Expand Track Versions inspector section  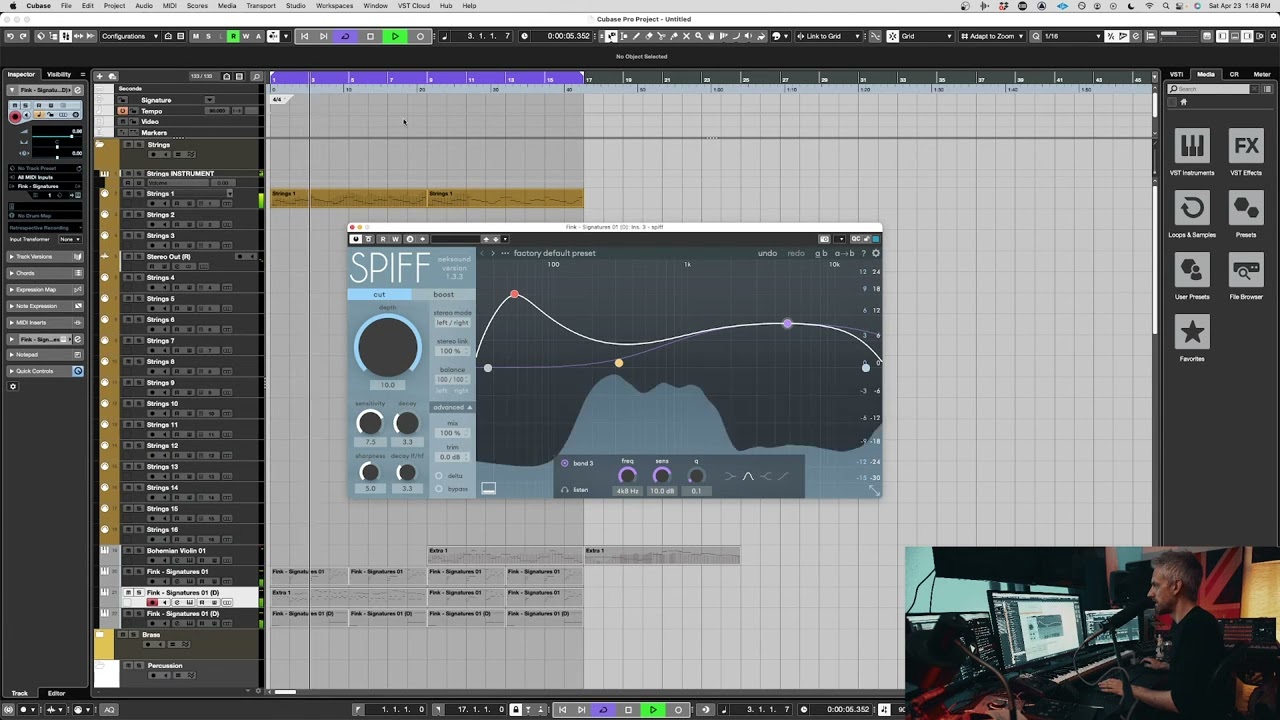[46, 256]
